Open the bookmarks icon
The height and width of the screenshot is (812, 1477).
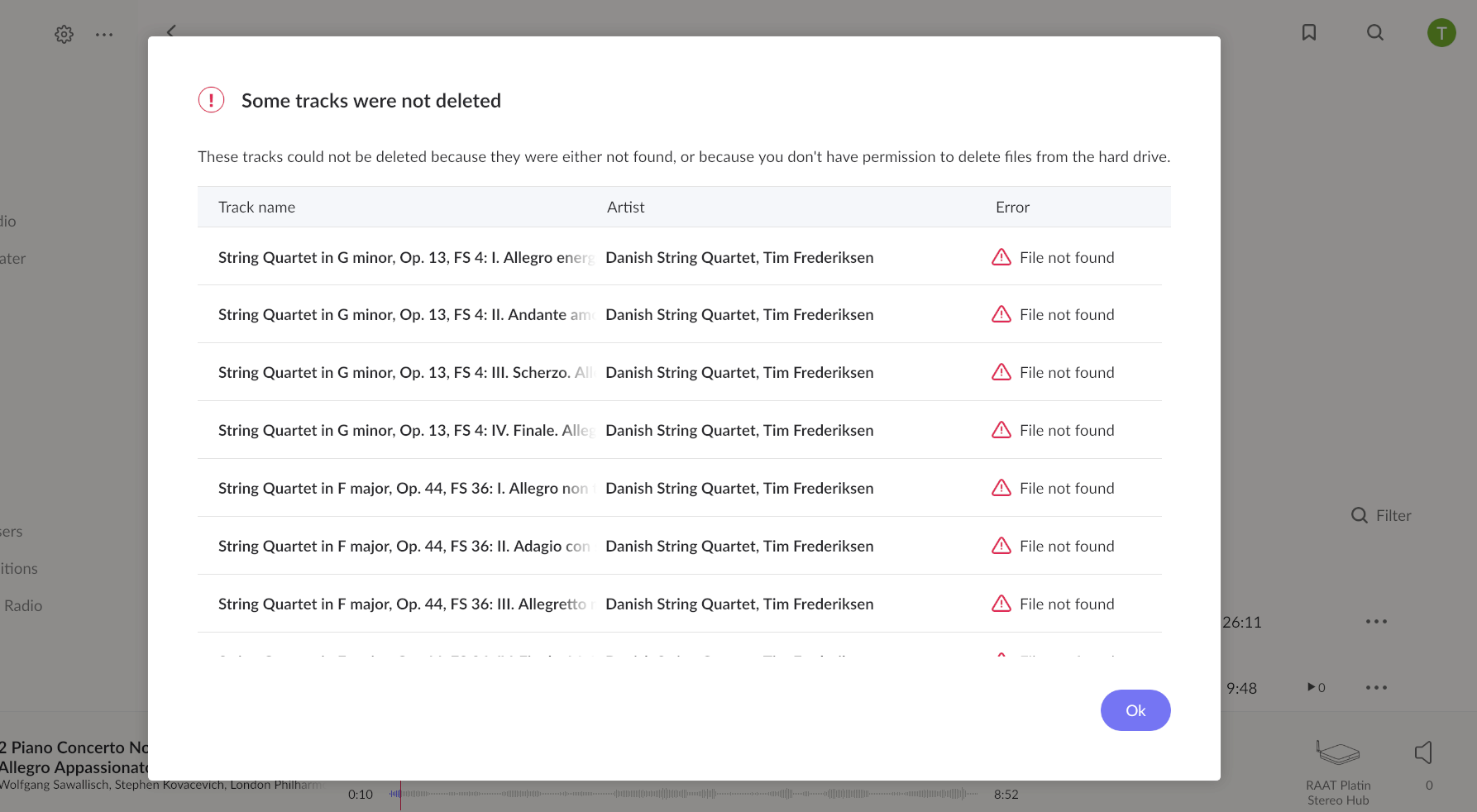(1308, 32)
